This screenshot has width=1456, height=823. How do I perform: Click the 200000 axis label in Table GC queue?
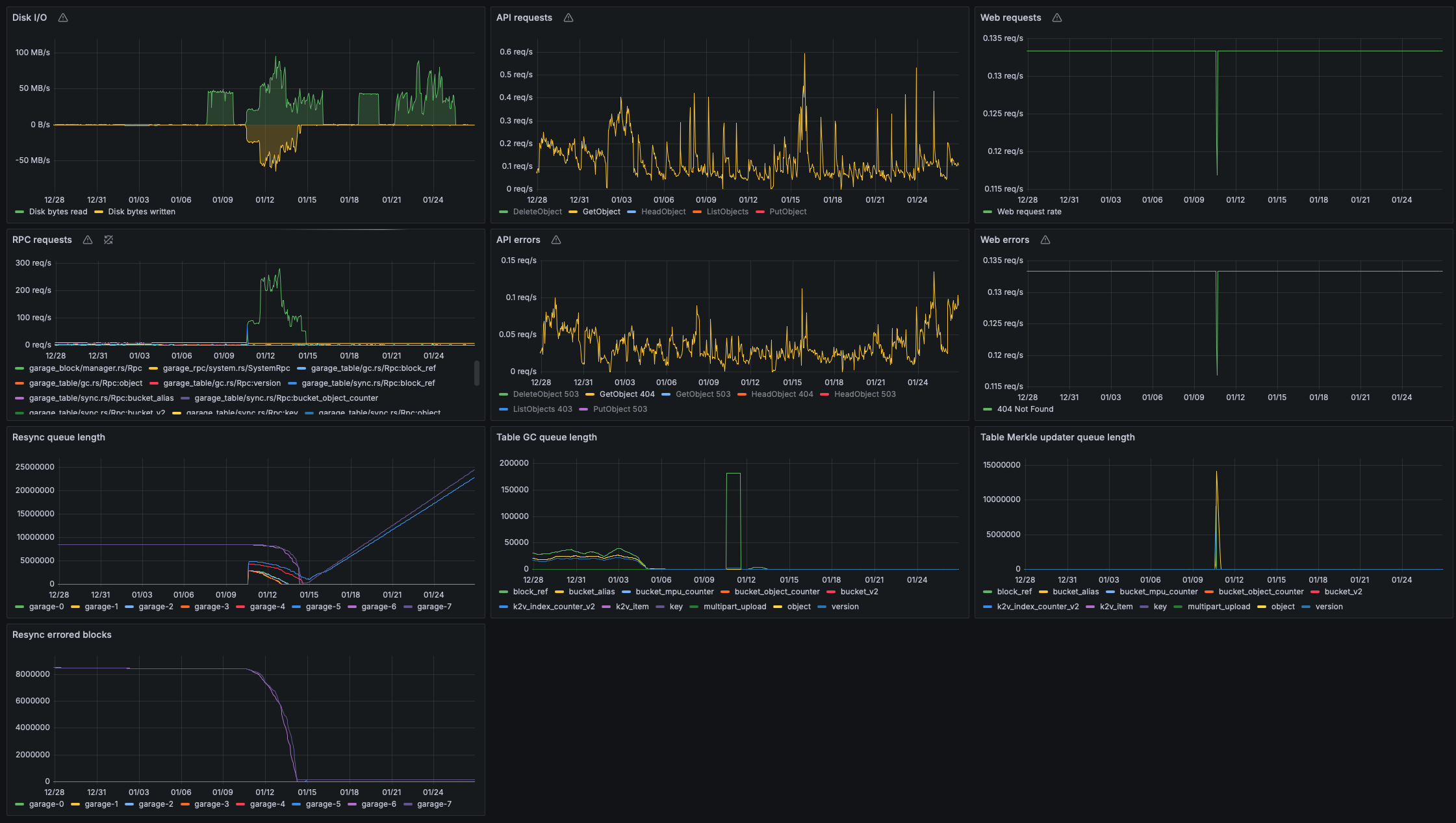coord(514,463)
